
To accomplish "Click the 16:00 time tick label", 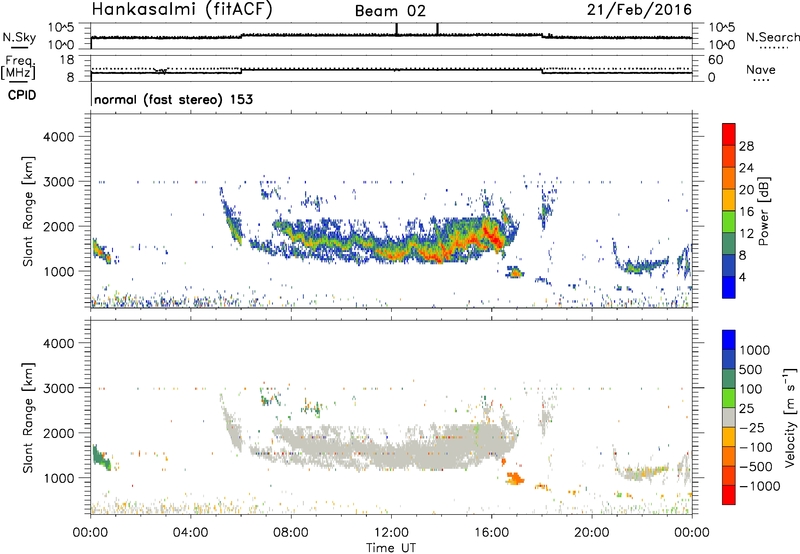I will [x=491, y=533].
